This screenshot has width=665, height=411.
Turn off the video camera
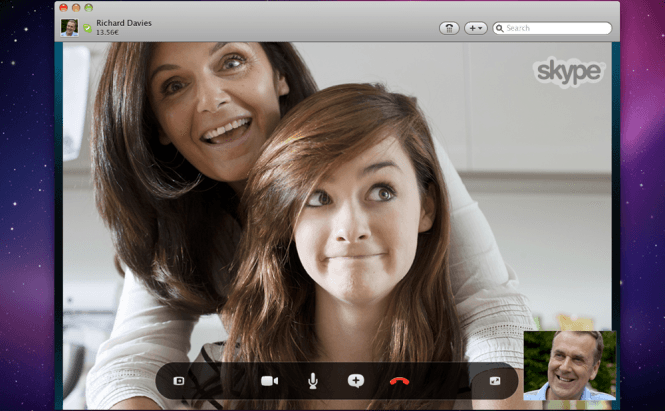[x=269, y=381]
